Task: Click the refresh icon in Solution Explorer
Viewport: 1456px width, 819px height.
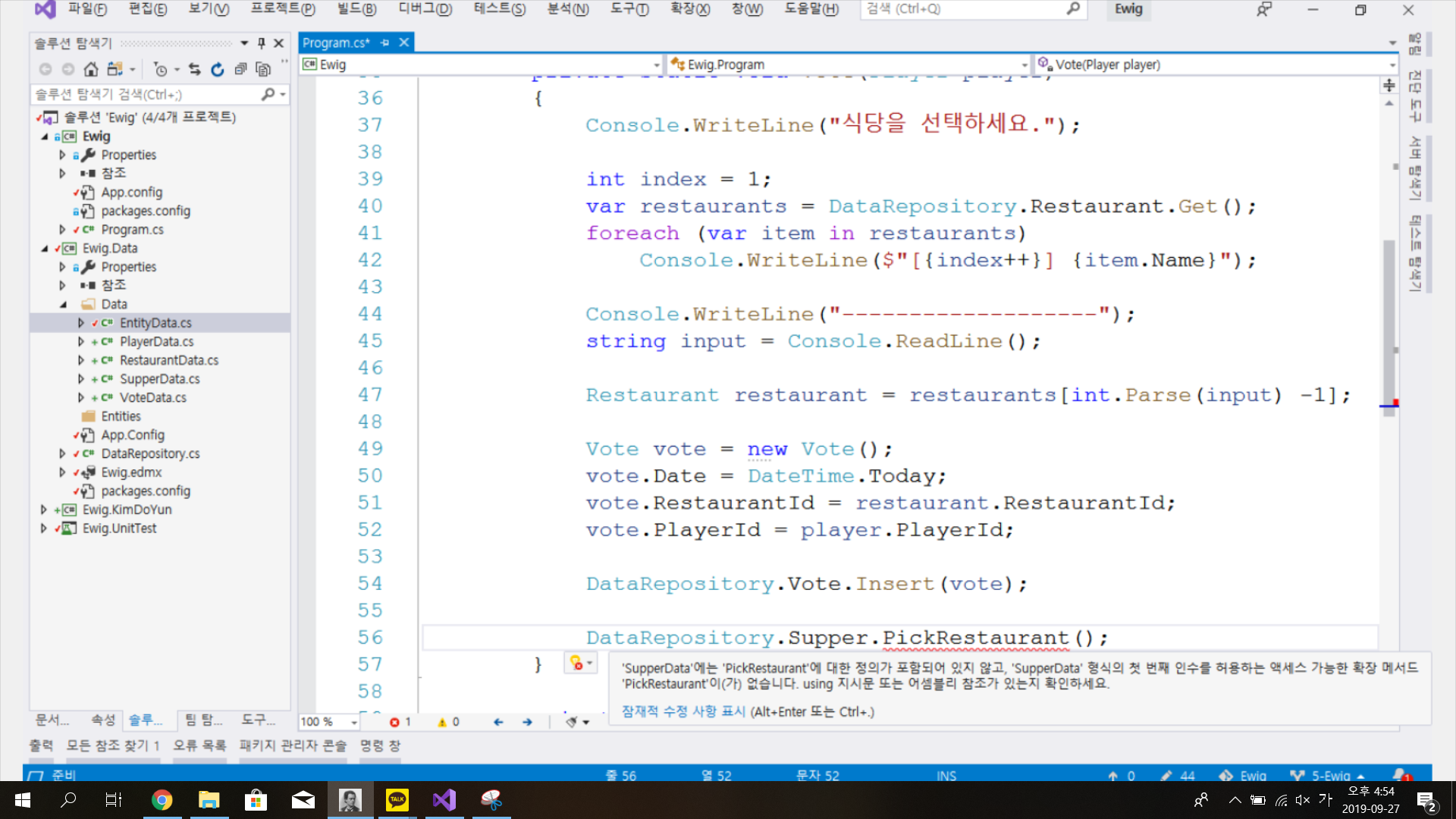Action: tap(218, 70)
